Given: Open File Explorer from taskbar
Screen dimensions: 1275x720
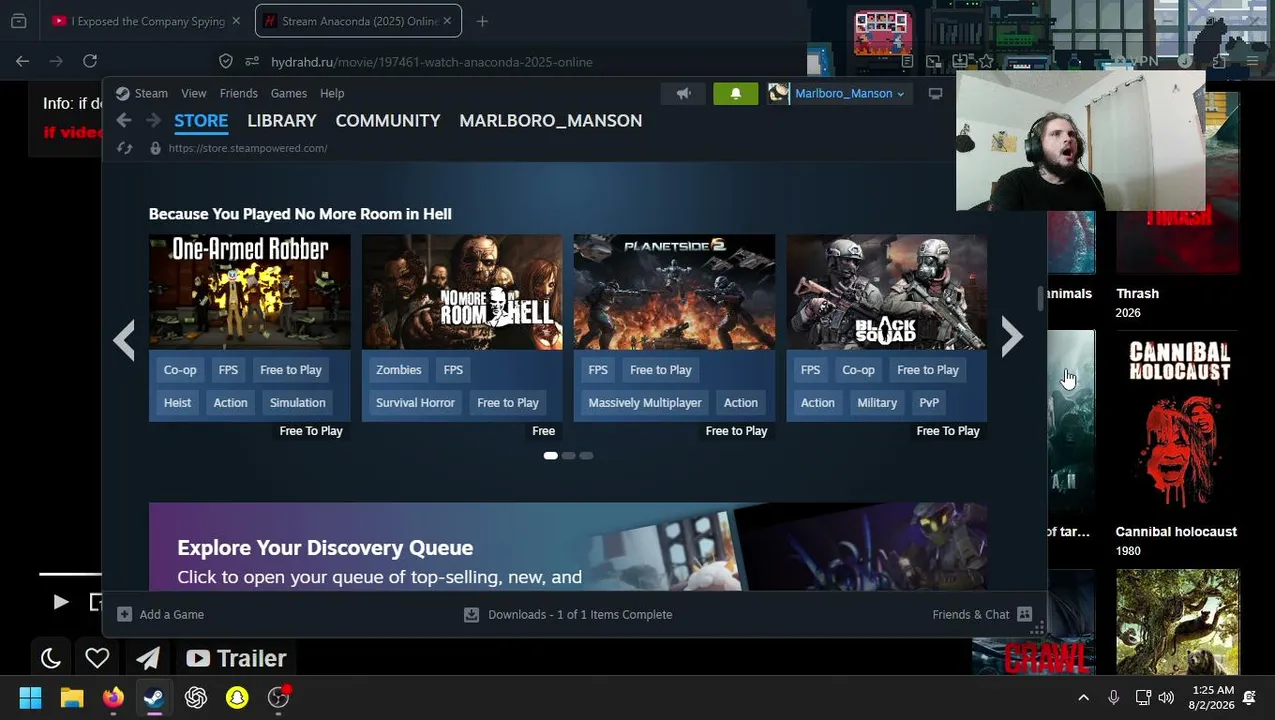Looking at the screenshot, I should tap(72, 697).
